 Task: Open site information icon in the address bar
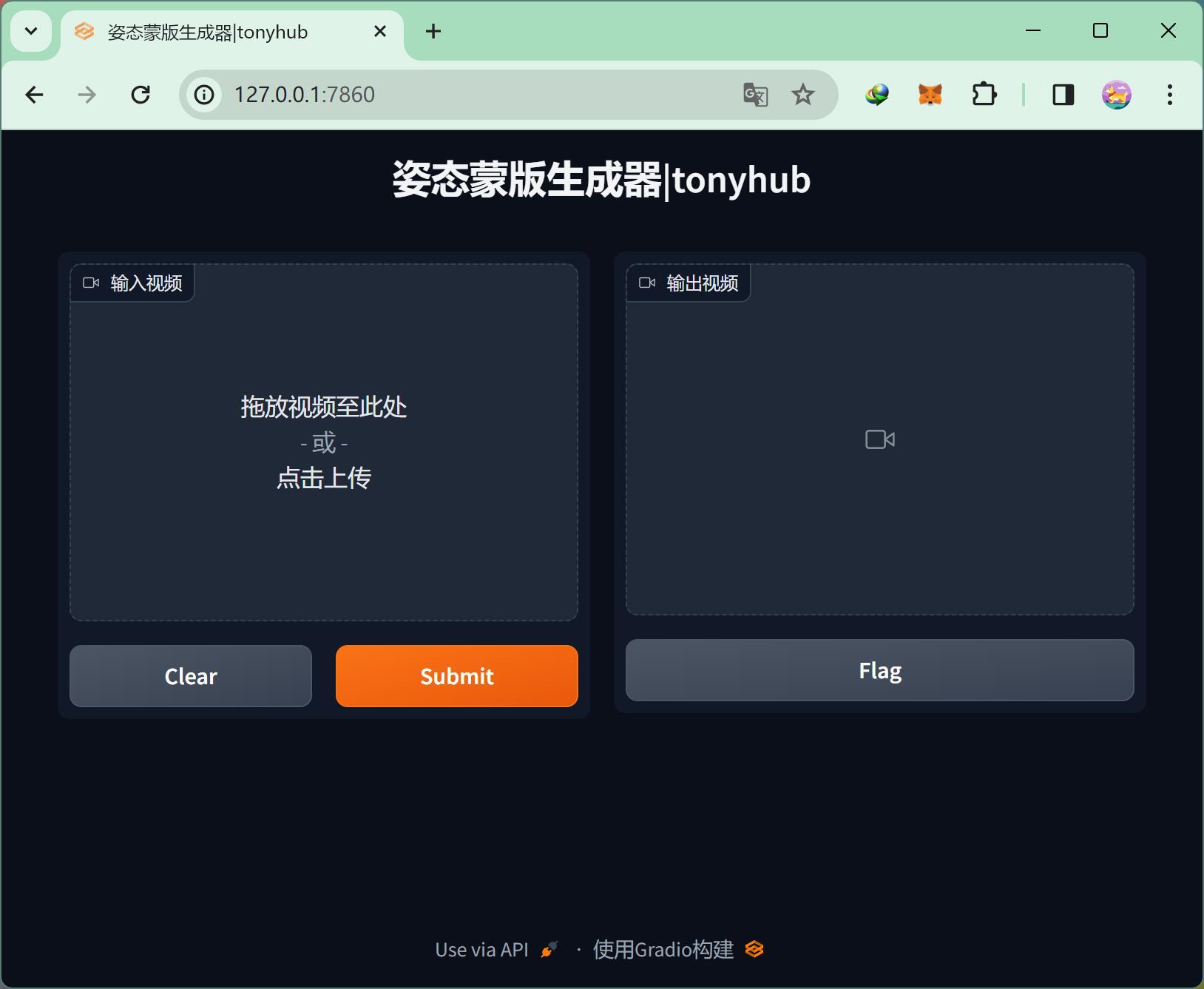204,95
